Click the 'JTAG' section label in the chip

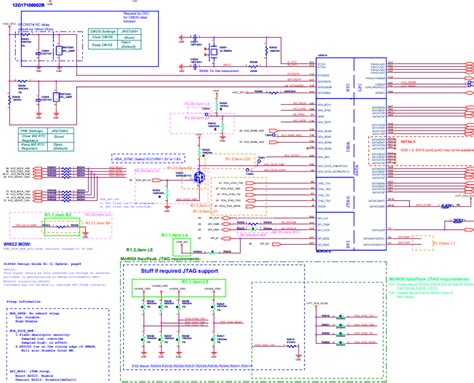point(348,201)
